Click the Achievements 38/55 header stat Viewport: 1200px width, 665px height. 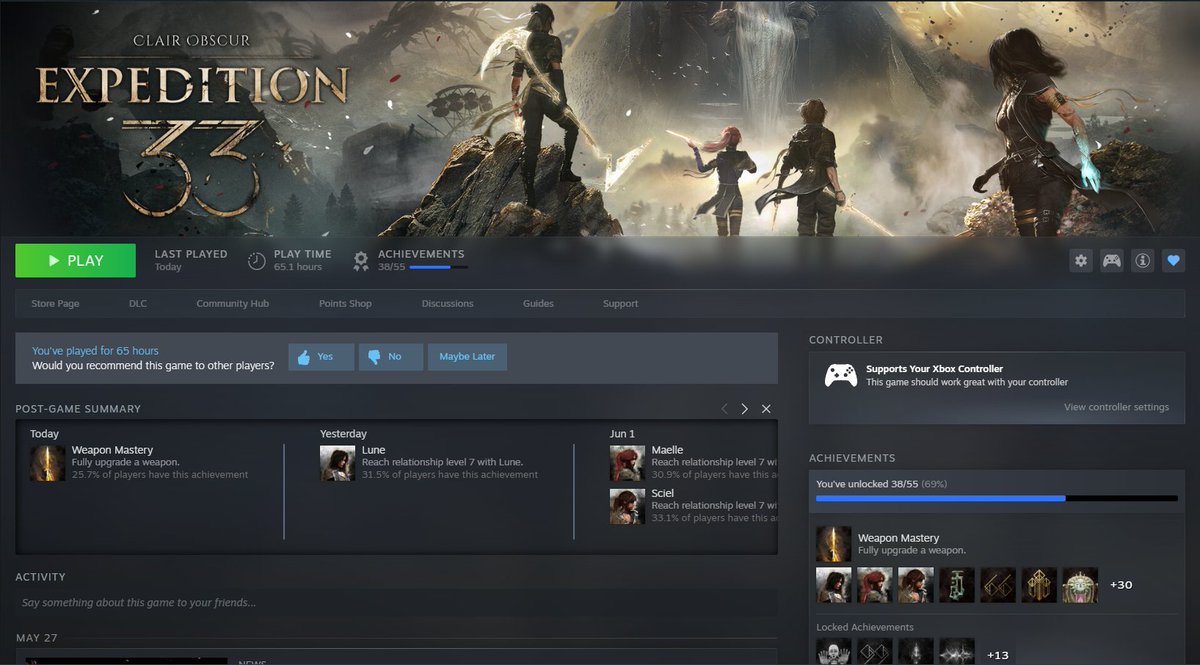410,260
